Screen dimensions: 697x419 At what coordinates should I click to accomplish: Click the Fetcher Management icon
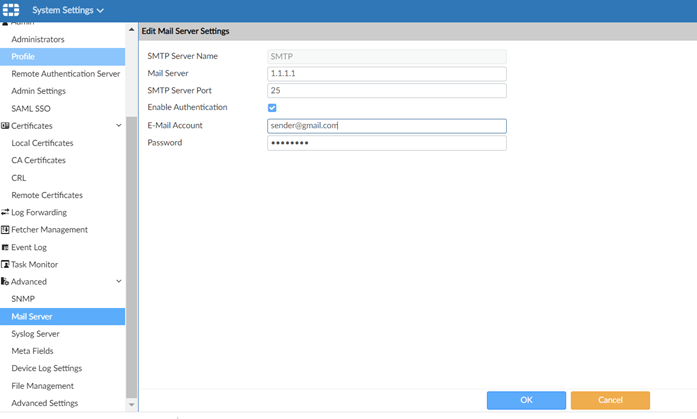click(5, 230)
